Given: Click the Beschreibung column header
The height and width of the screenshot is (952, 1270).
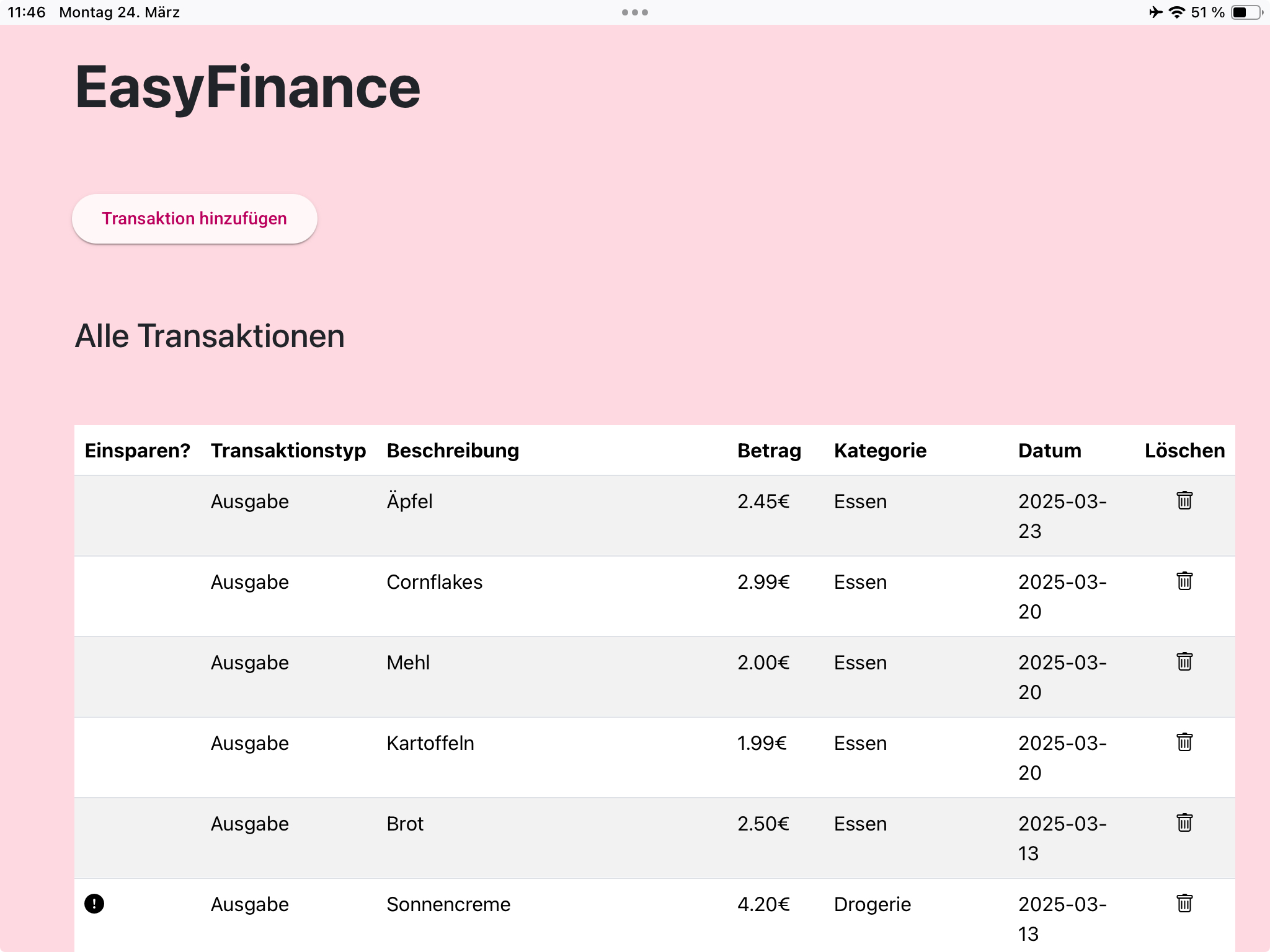Looking at the screenshot, I should tap(453, 451).
